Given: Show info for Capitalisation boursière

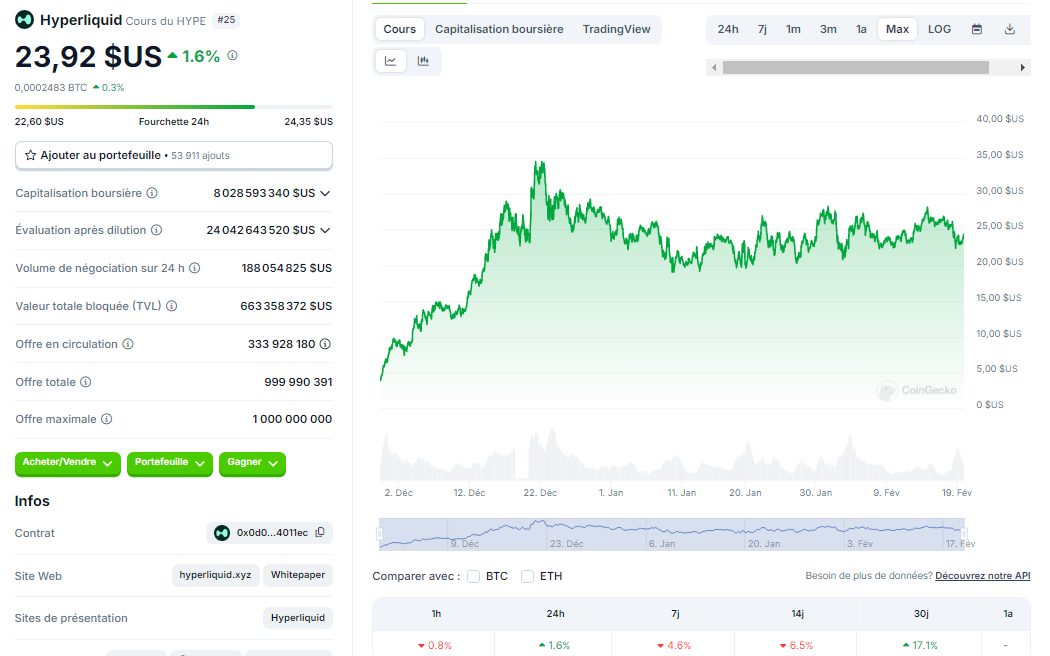Looking at the screenshot, I should (152, 193).
